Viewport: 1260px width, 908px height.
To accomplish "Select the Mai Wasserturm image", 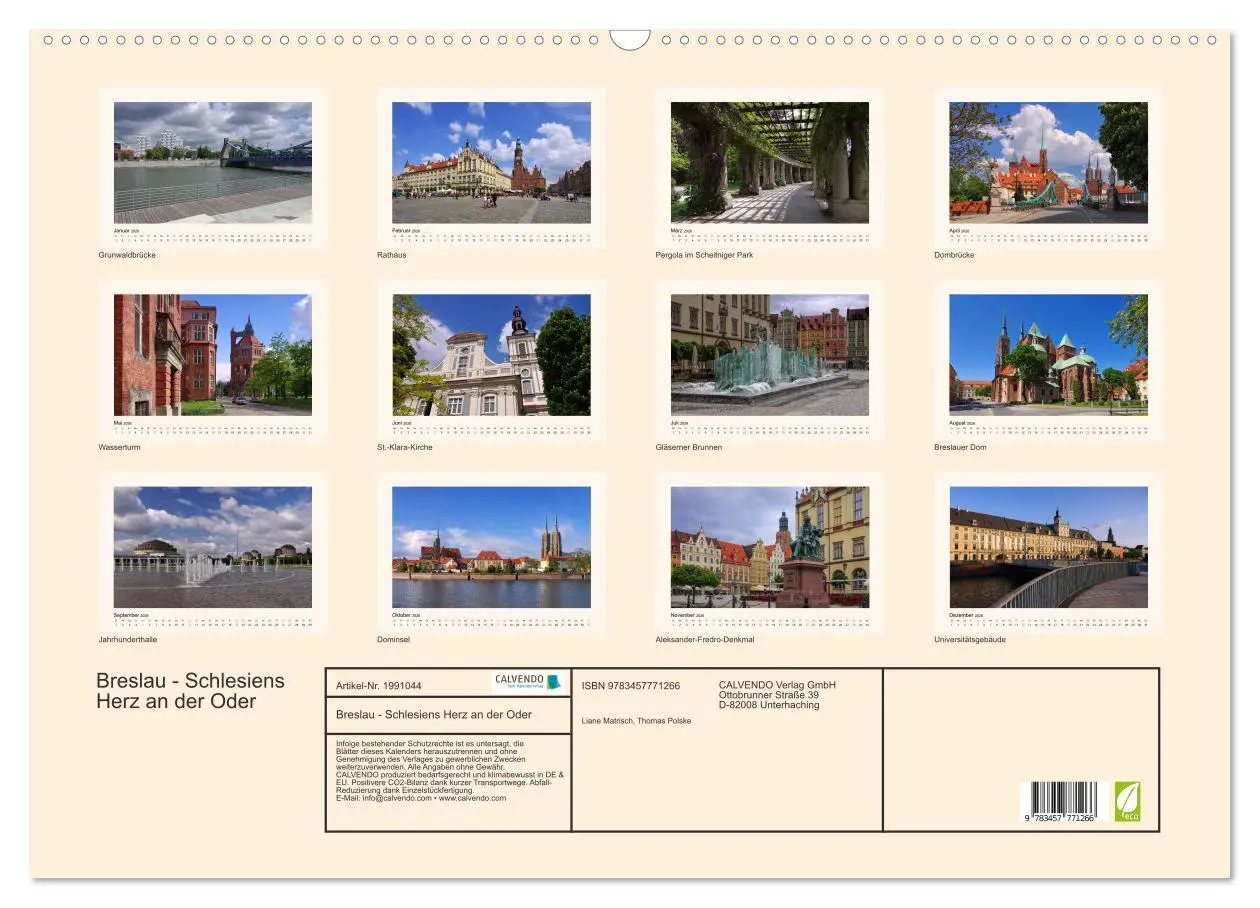I will pos(212,355).
